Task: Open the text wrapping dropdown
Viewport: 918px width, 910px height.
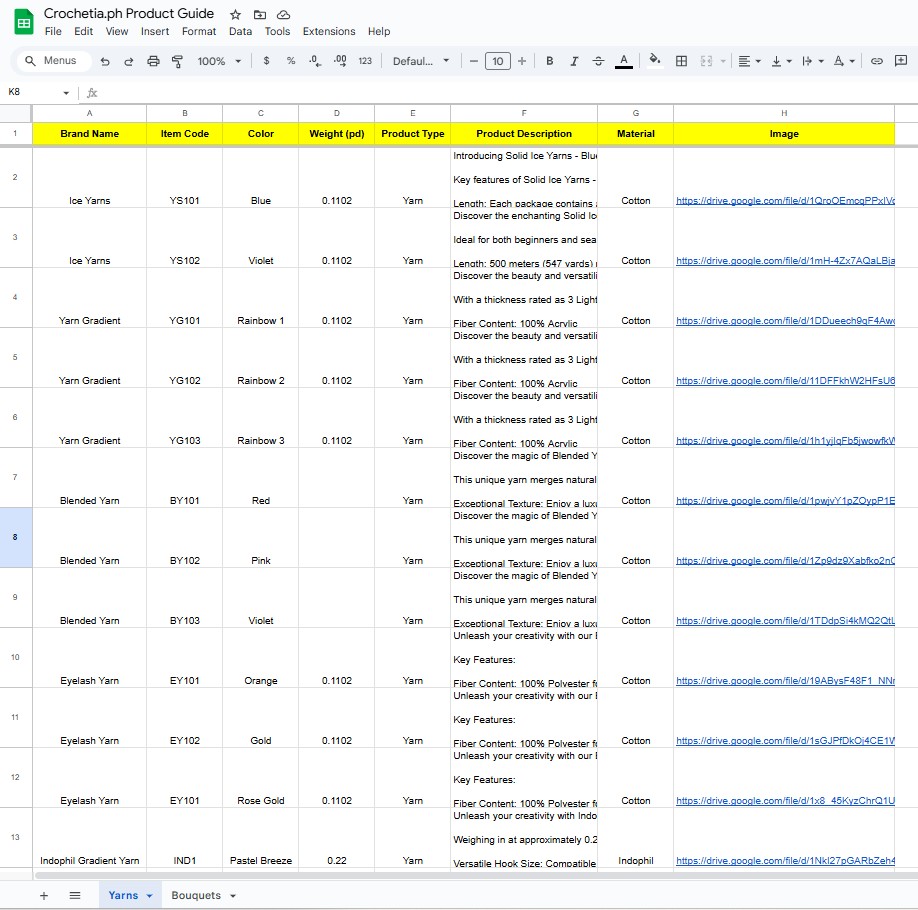Action: (813, 61)
